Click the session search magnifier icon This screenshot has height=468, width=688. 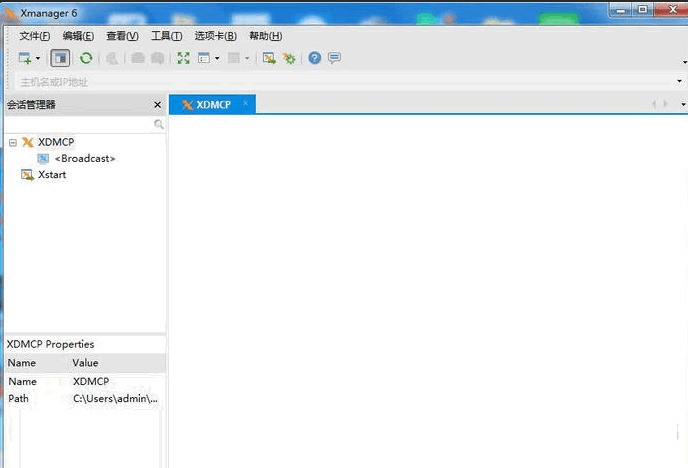pos(159,125)
